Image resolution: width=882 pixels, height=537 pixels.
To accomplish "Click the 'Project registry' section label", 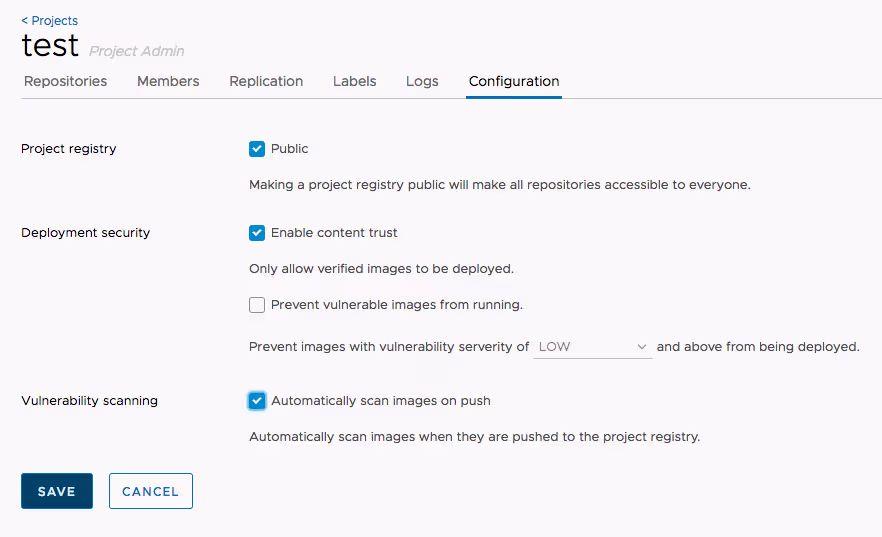I will pos(69,149).
